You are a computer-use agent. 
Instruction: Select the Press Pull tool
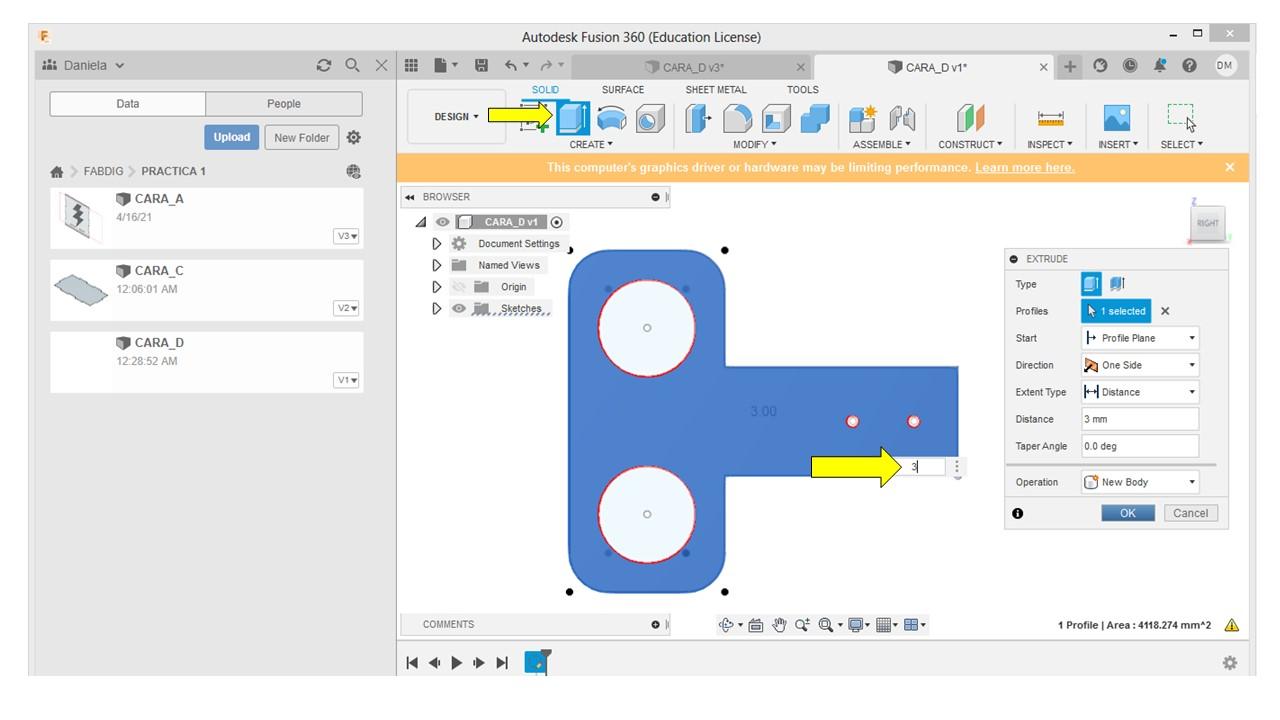point(699,119)
